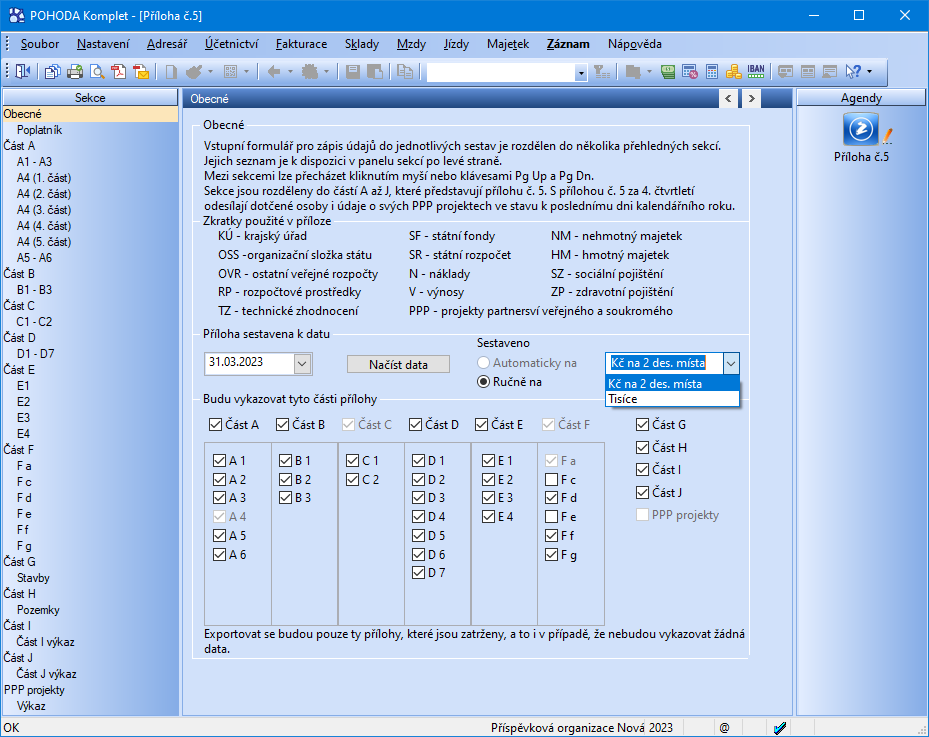Toggle the Část D checkbox
Viewport: 929px width, 737px height.
click(415, 425)
